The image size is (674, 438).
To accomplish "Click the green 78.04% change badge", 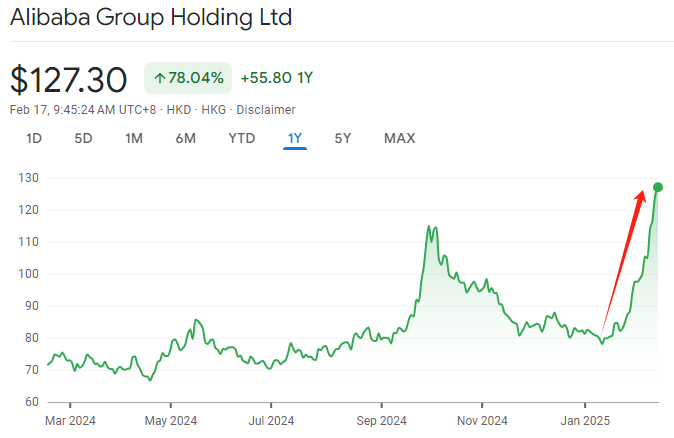I will click(188, 79).
